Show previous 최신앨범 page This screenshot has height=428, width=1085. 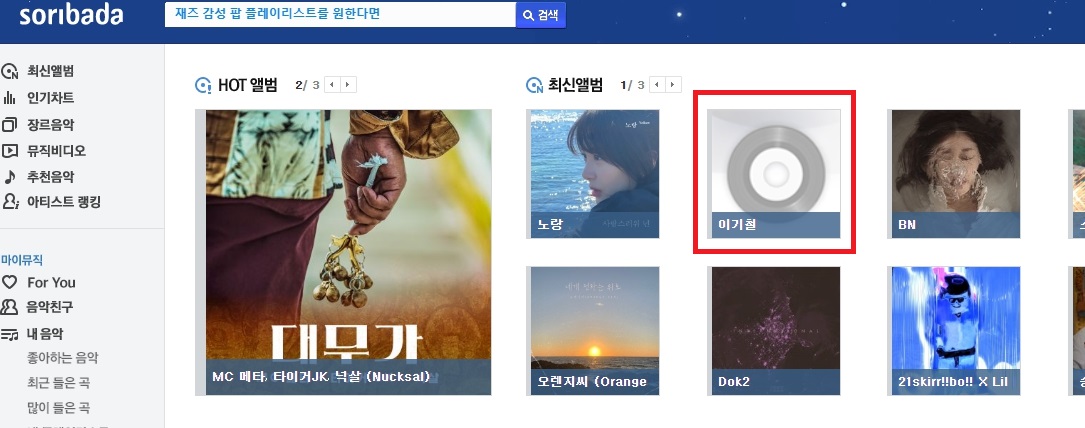[657, 85]
